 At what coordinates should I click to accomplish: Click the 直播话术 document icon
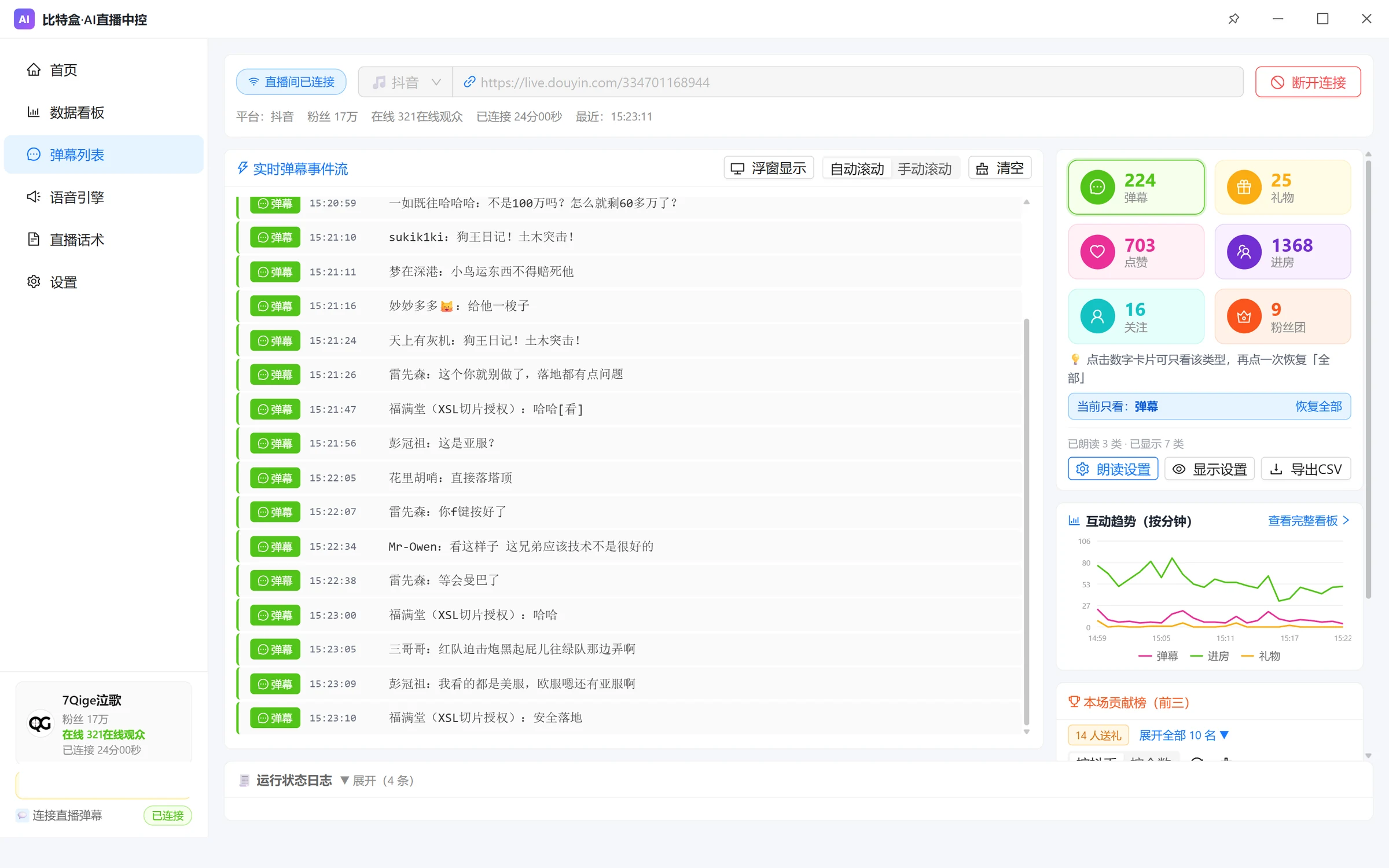(x=34, y=240)
